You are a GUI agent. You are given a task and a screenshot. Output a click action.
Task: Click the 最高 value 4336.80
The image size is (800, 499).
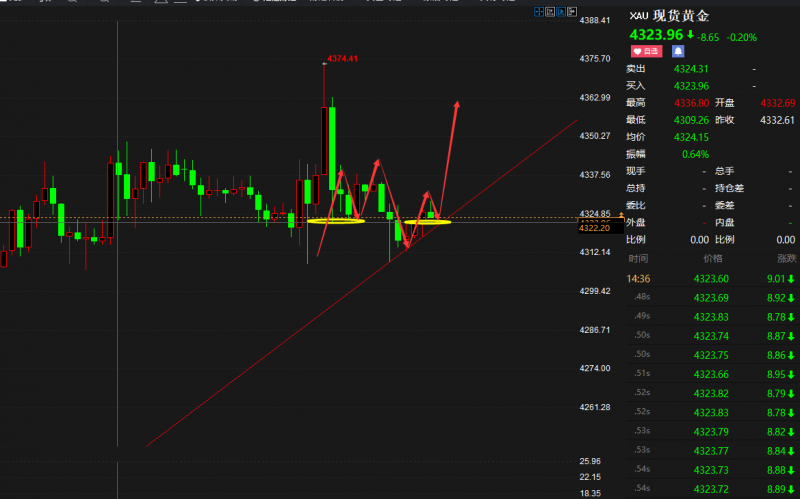(x=691, y=103)
